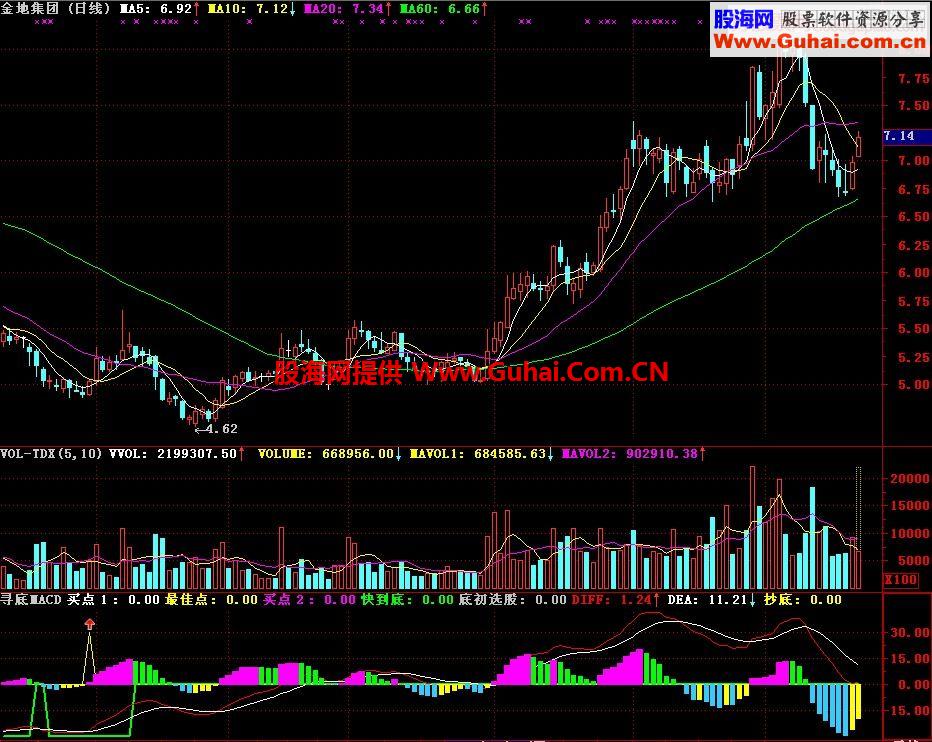The width and height of the screenshot is (932, 742).
Task: Select the MAVOL2: 902910.38 value
Action: [634, 454]
